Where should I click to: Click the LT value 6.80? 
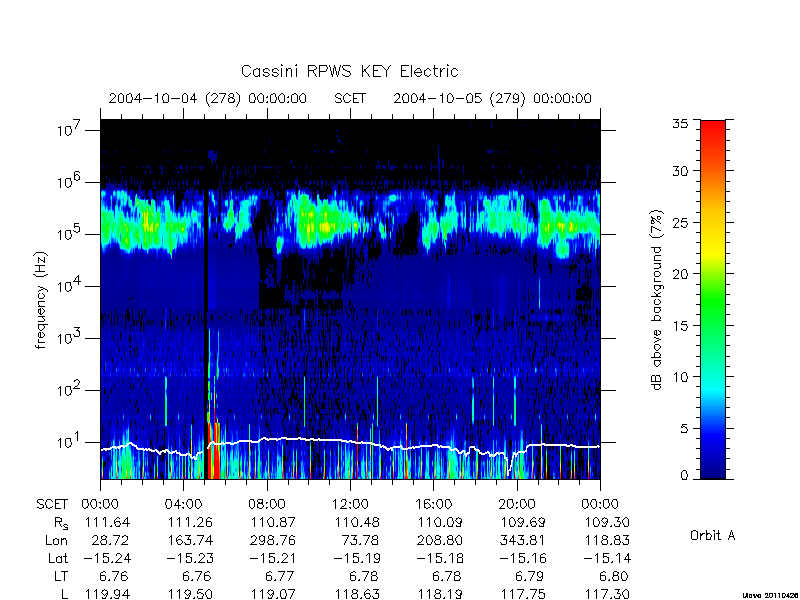coord(614,576)
